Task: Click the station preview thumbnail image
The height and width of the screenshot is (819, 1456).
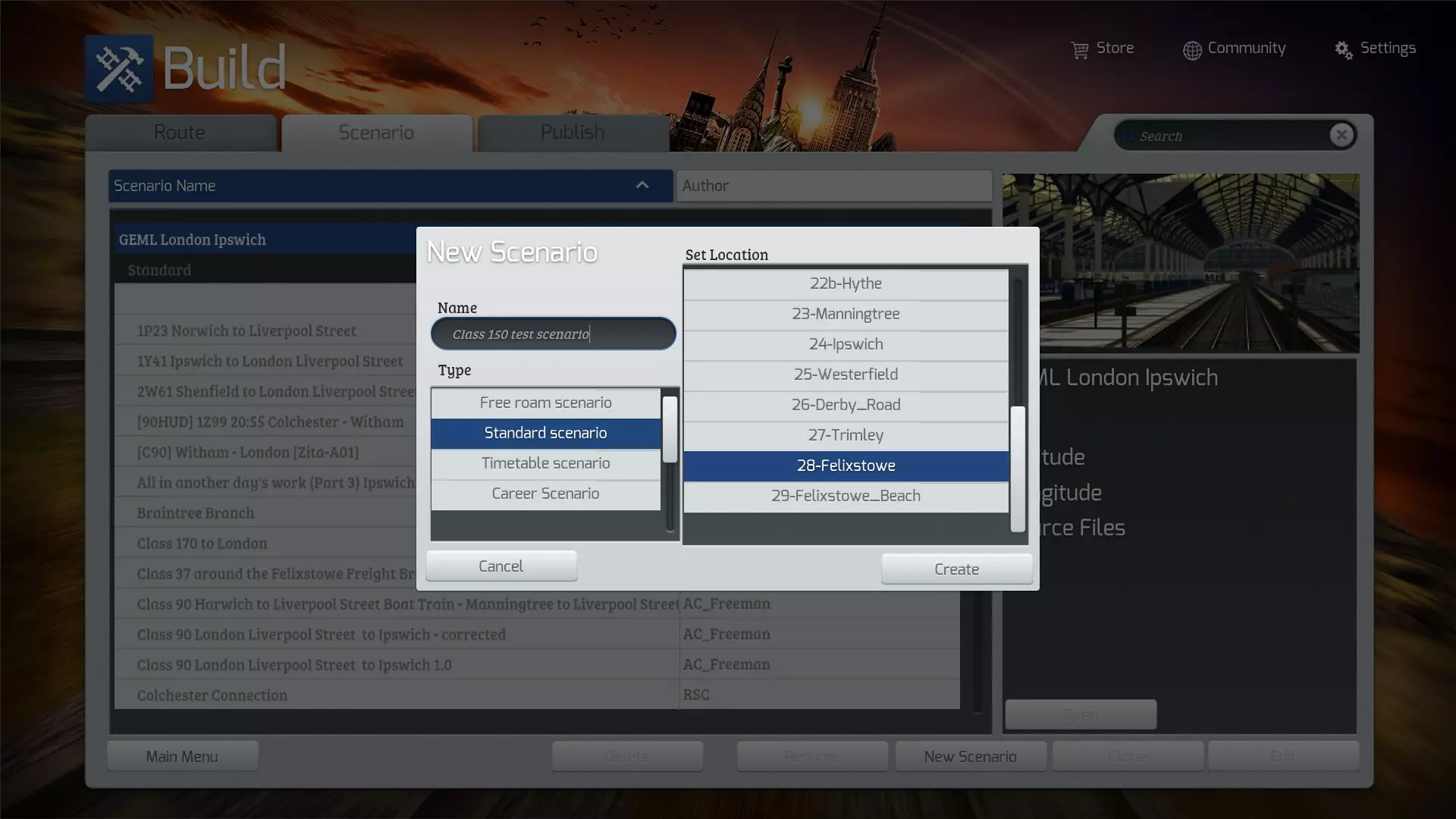Action: click(1200, 263)
